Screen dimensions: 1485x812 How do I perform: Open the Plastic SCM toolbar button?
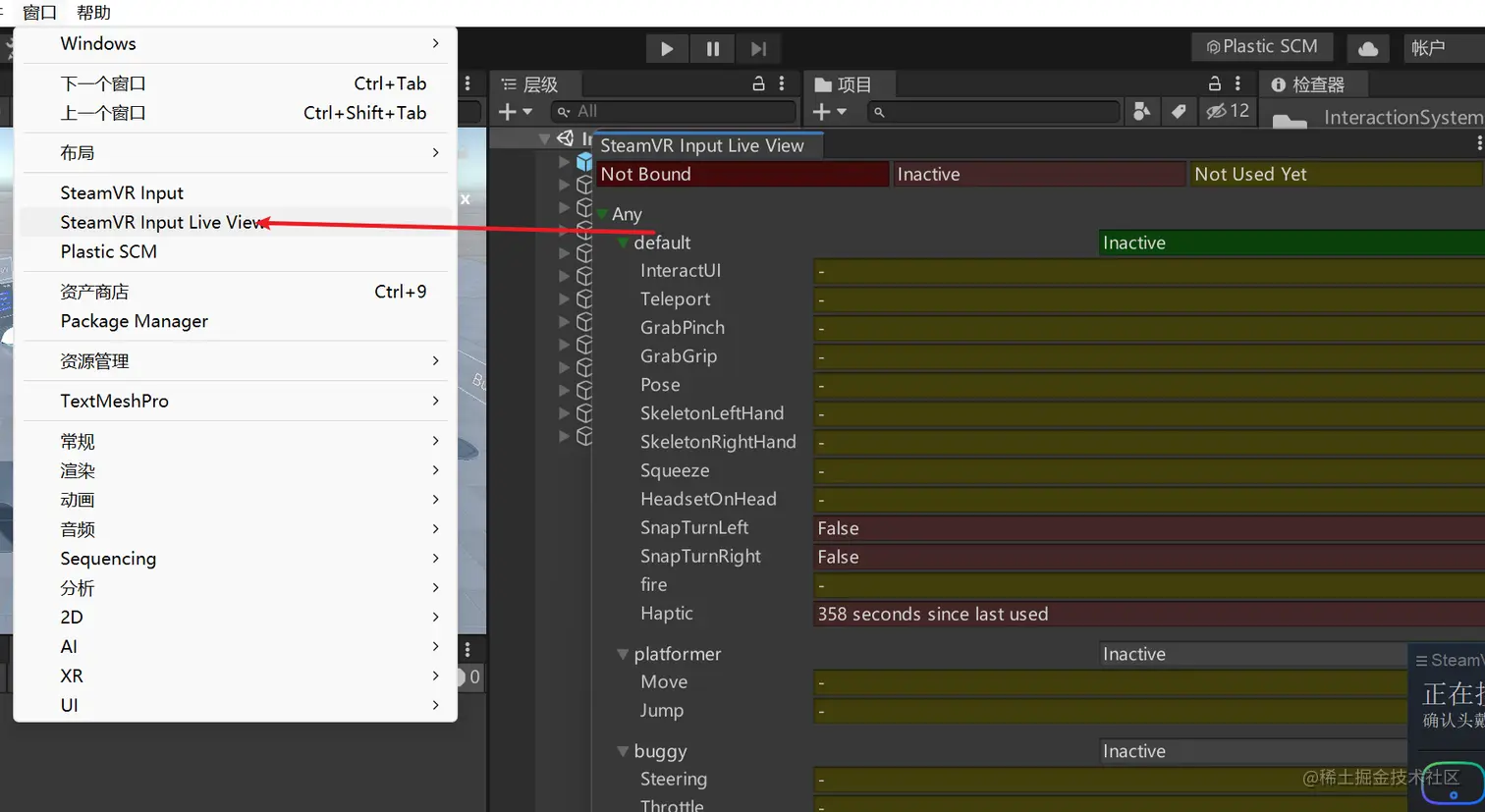(x=1262, y=47)
